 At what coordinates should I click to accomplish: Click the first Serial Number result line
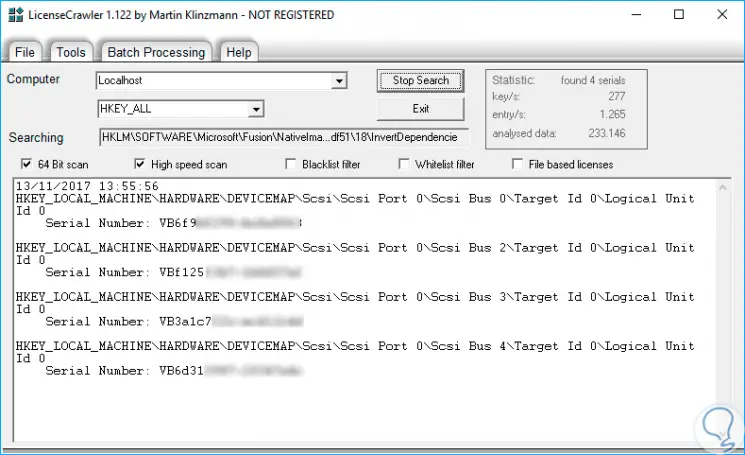coord(172,223)
